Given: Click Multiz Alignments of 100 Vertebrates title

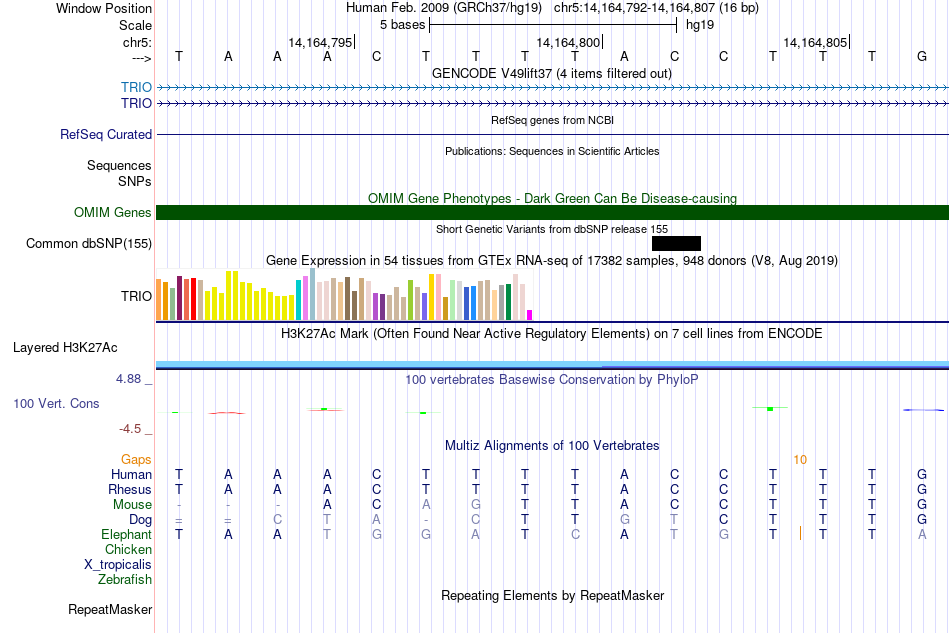Looking at the screenshot, I should (x=552, y=446).
